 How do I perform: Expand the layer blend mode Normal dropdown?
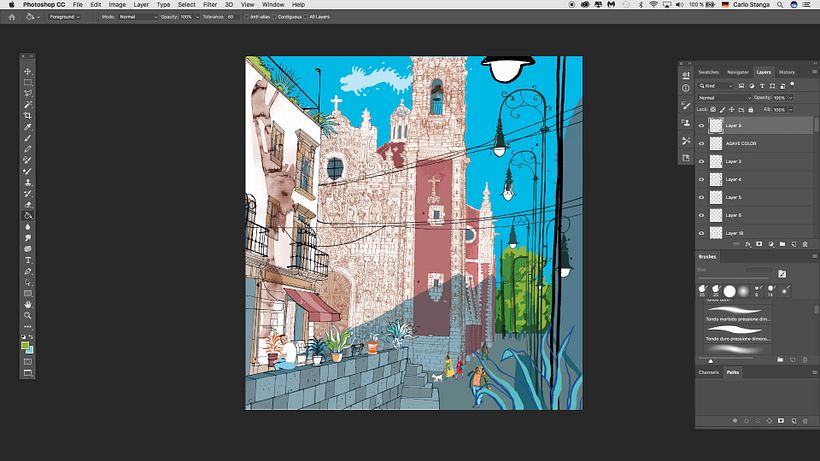tap(725, 98)
